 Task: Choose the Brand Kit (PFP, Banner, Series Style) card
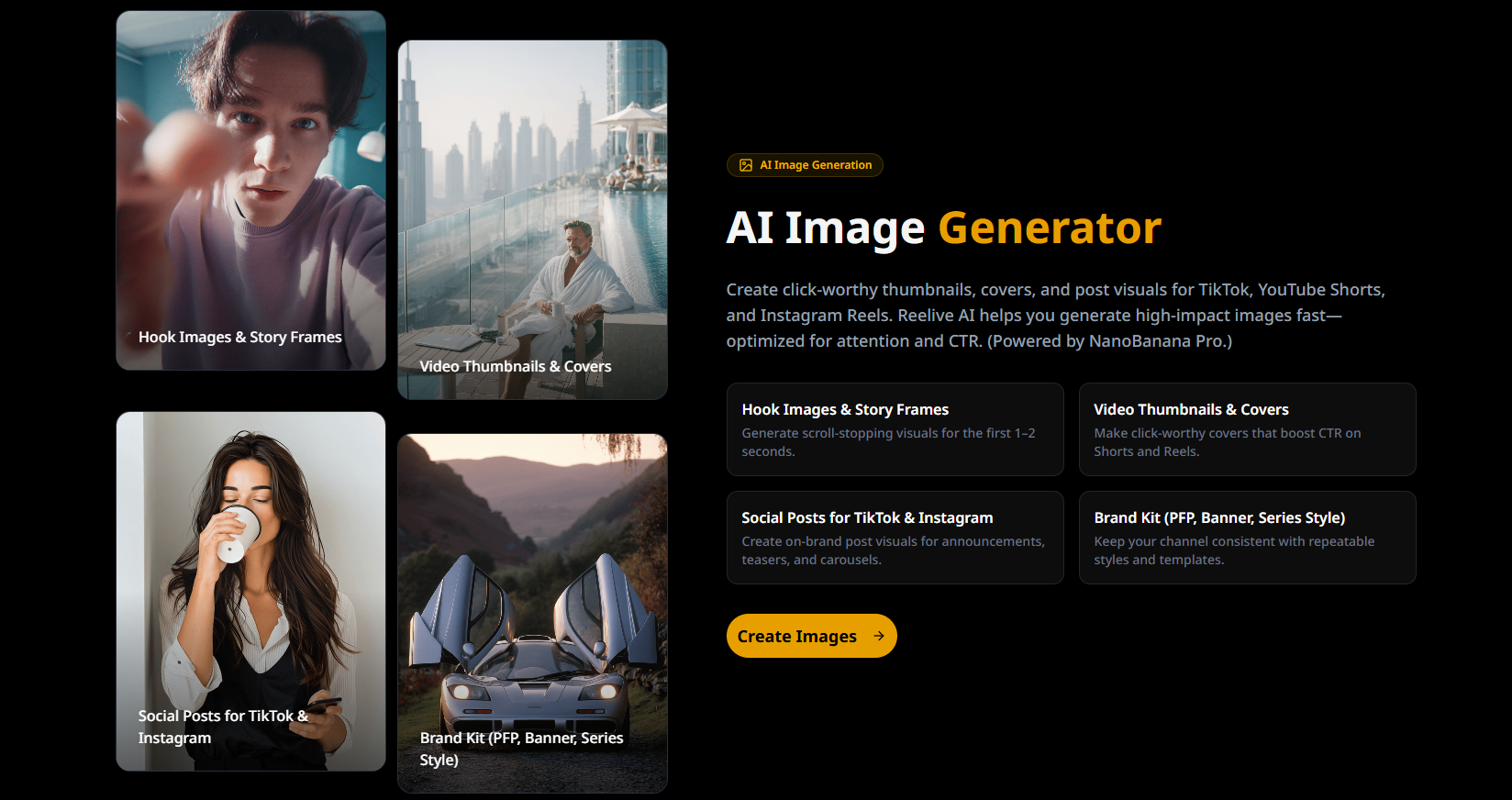click(x=1247, y=538)
